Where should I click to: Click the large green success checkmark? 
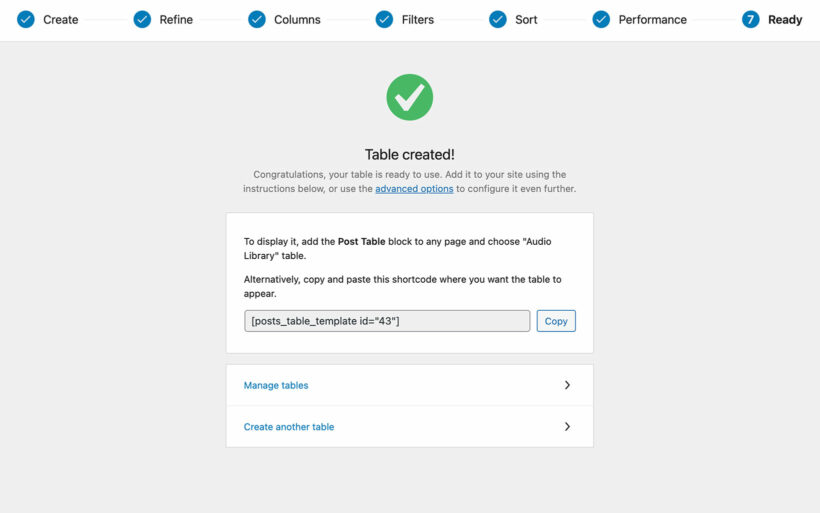click(410, 97)
